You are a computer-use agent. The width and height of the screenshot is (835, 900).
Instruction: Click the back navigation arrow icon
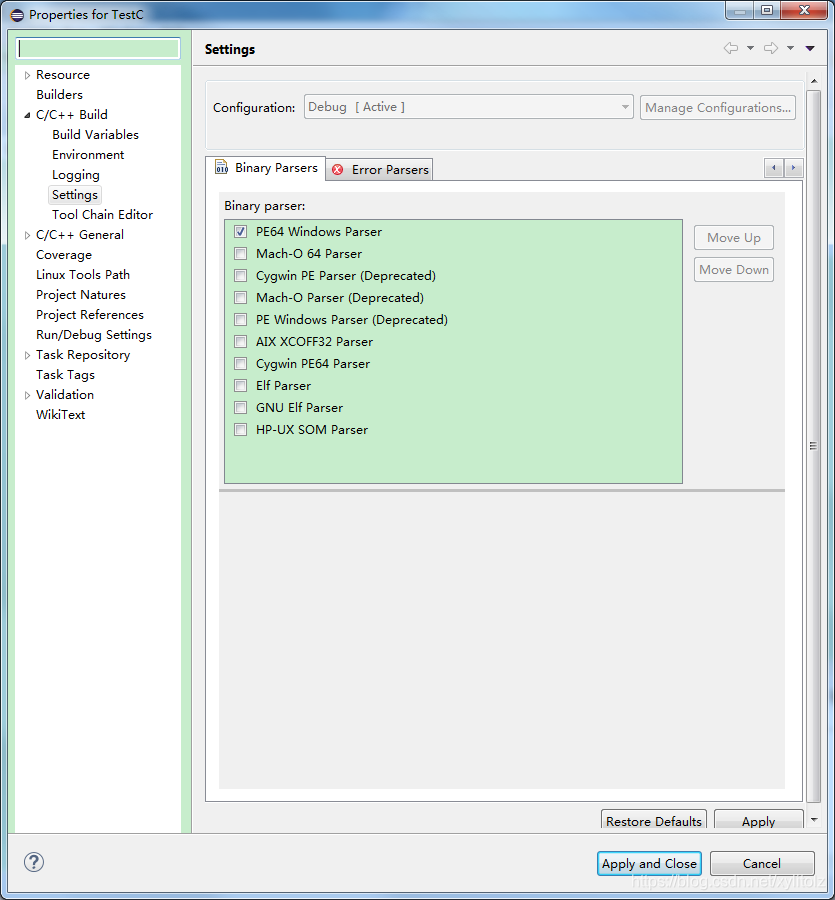click(x=733, y=47)
